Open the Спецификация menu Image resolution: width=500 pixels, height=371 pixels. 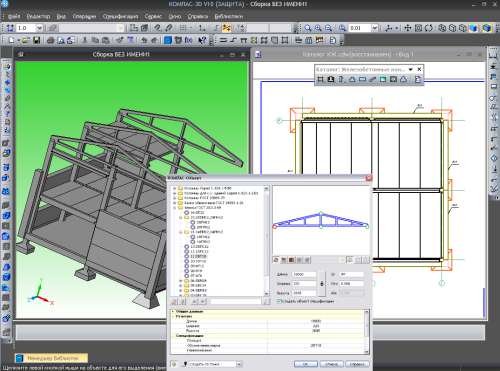tap(120, 16)
